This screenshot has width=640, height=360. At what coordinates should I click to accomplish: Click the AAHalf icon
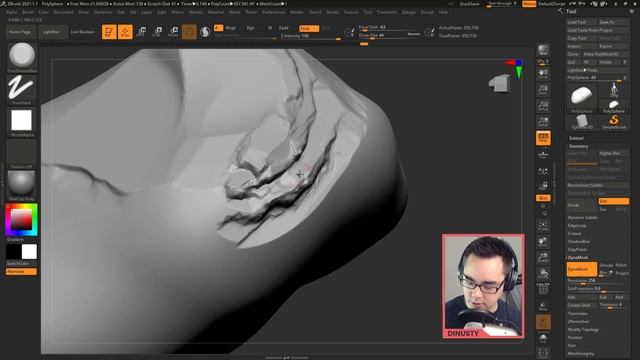[543, 122]
